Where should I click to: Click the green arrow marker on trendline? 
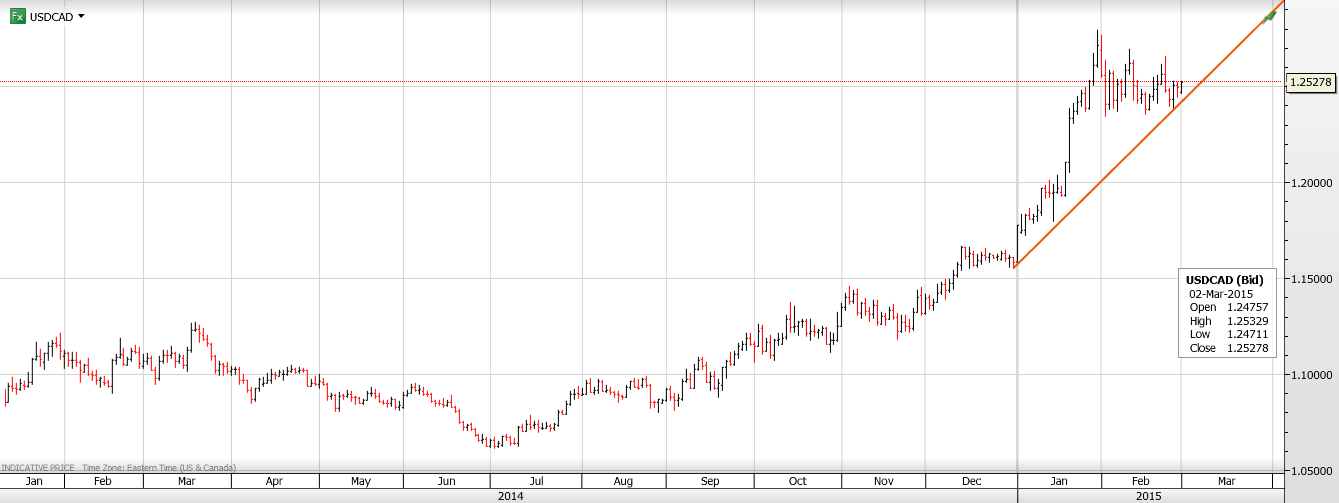point(1271,14)
